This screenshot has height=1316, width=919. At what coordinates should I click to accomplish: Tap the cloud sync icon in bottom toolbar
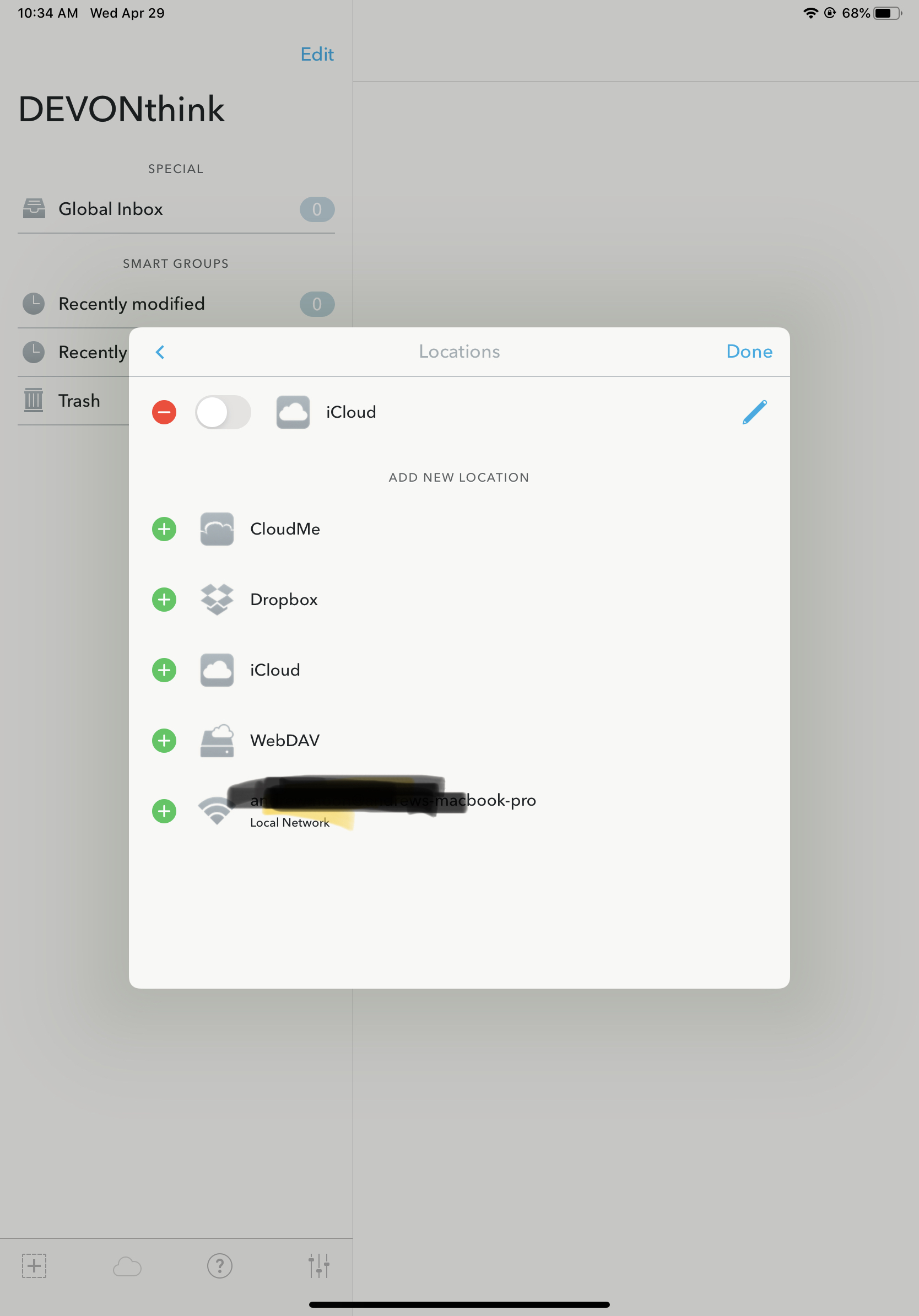(127, 1266)
